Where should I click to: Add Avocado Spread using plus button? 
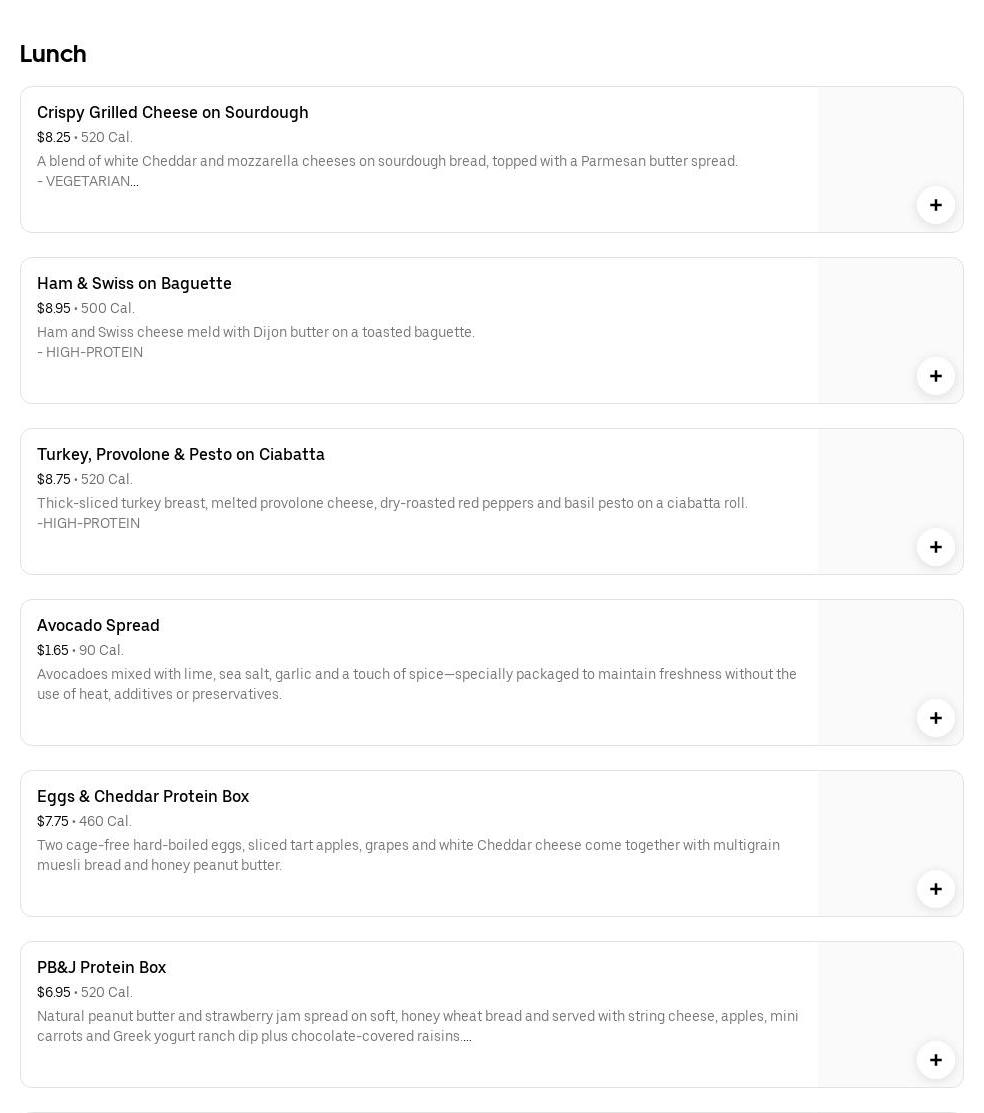click(x=935, y=718)
